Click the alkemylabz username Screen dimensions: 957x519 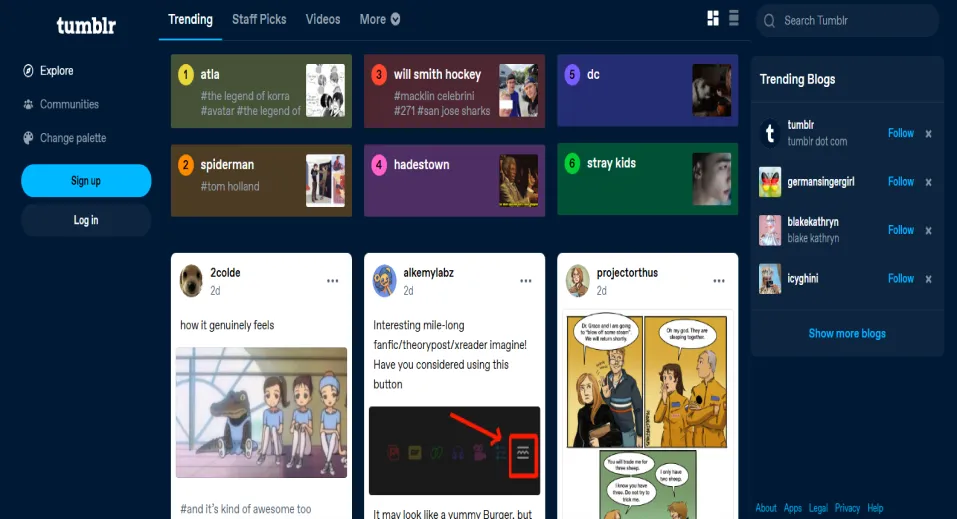428,273
